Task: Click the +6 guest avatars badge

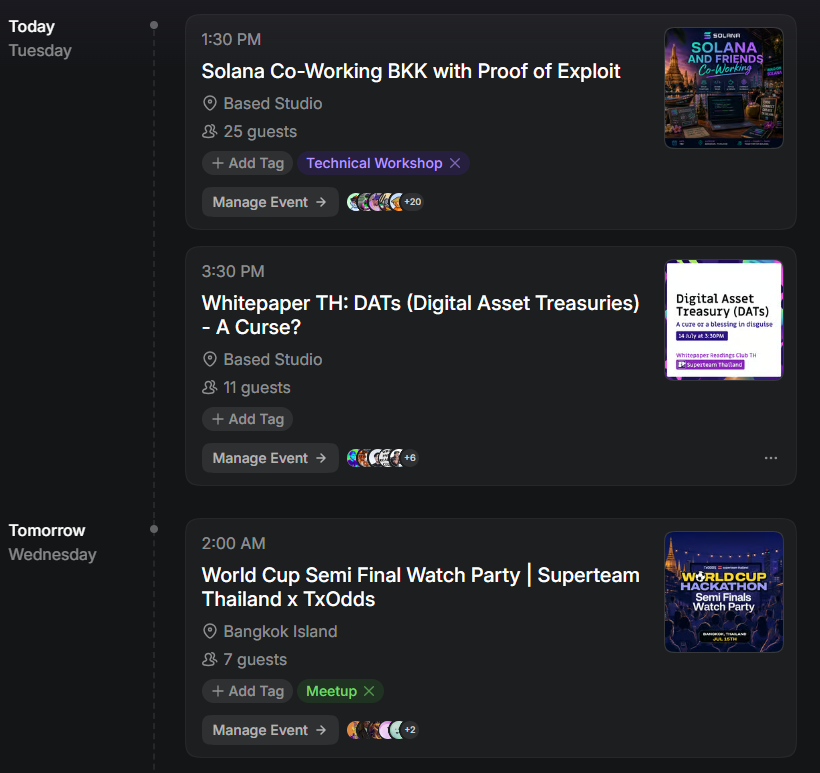Action: (x=410, y=458)
